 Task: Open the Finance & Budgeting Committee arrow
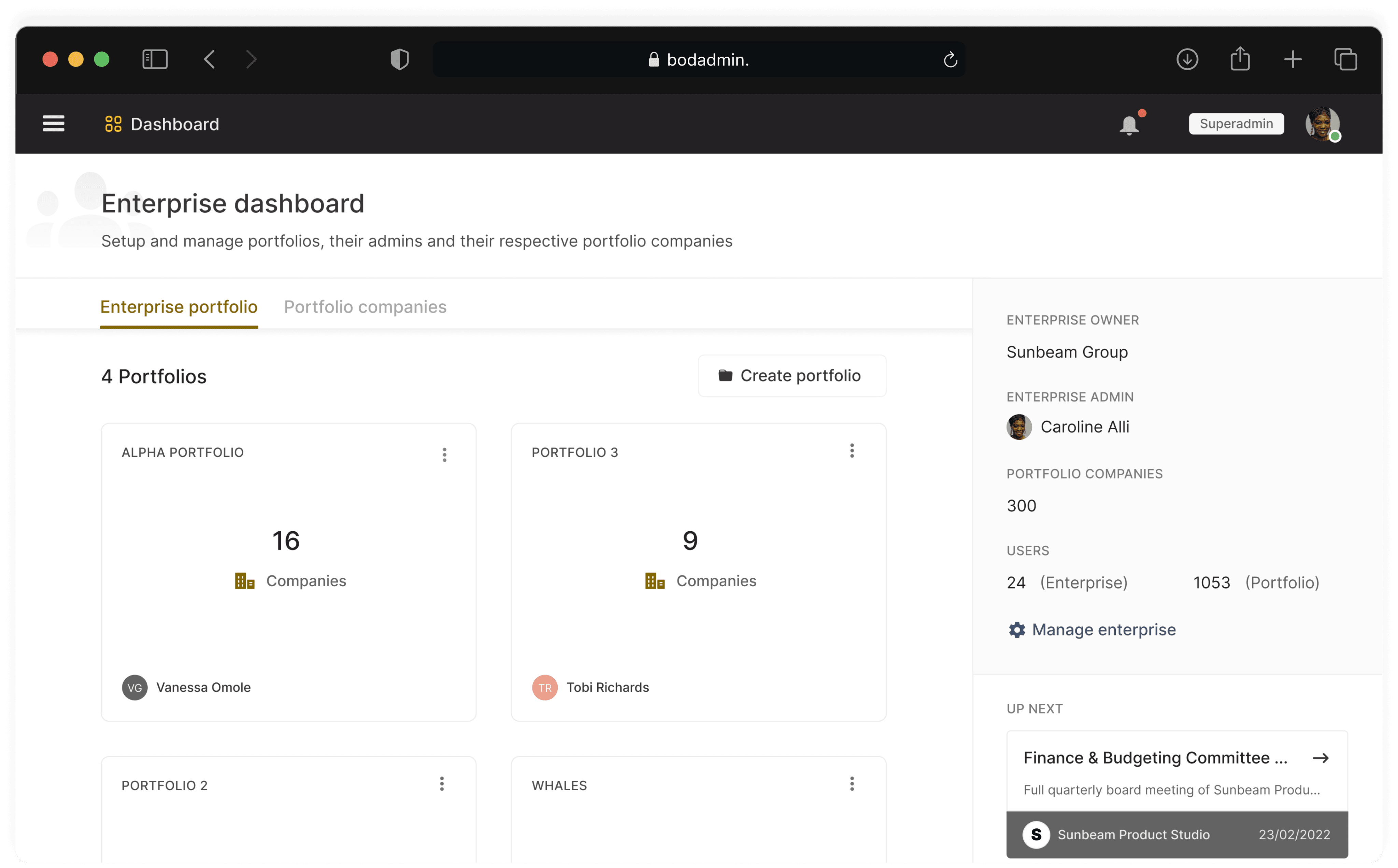tap(1321, 758)
